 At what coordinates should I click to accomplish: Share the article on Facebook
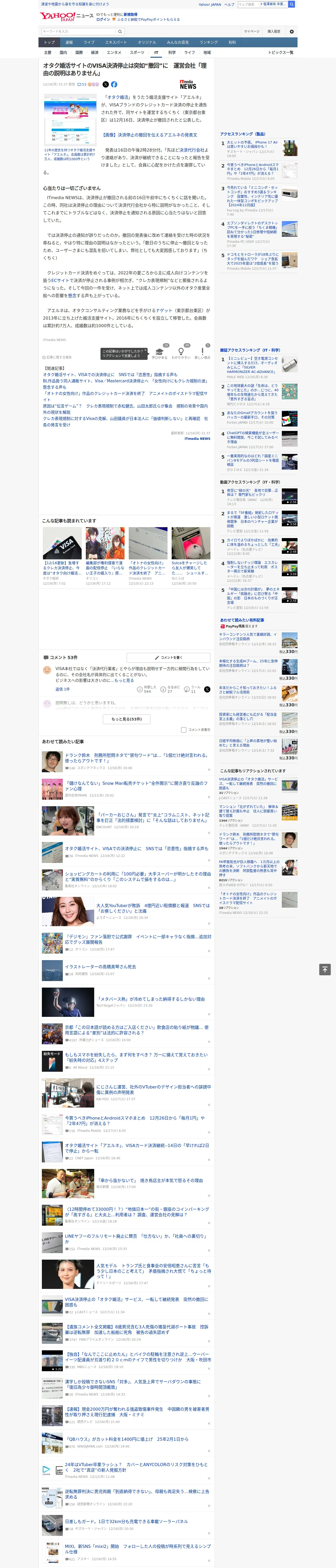pos(114,85)
